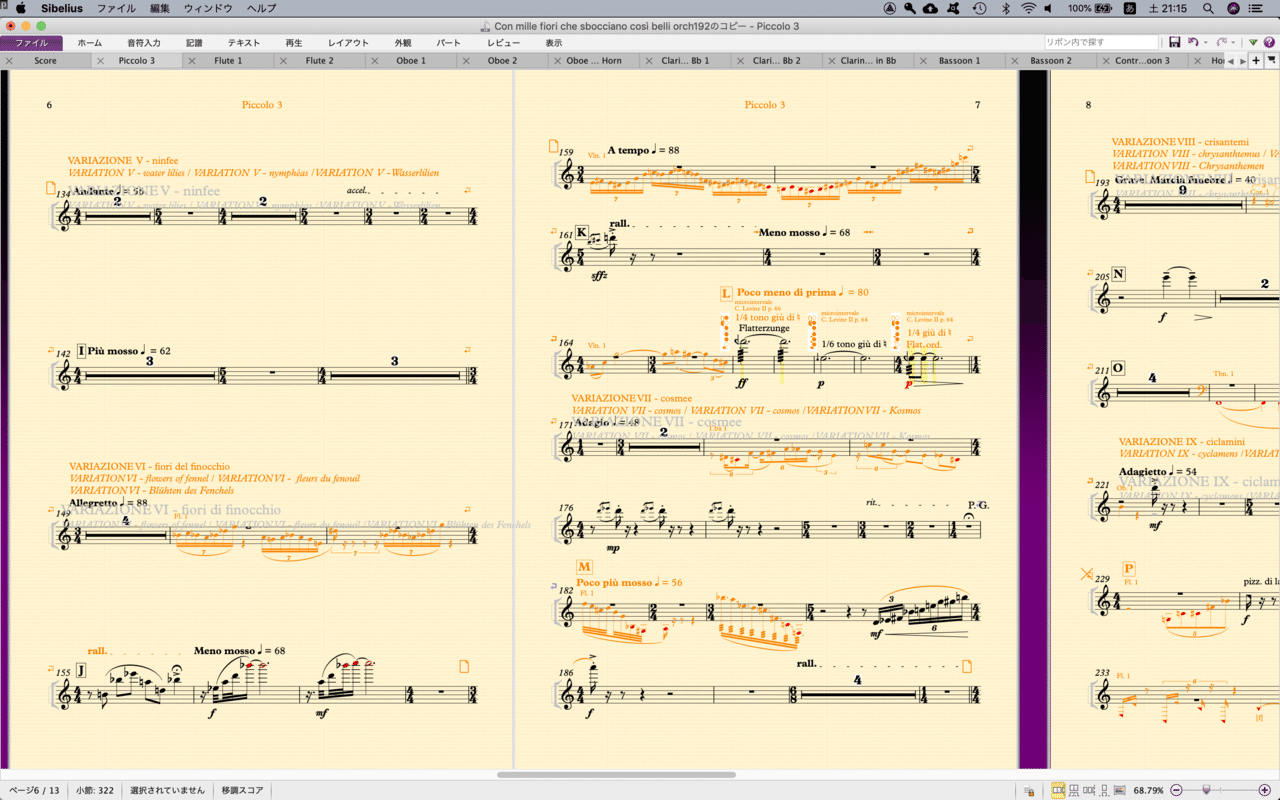1280x800 pixels.
Task: Click the Japanese input source menu bar icon
Action: [1130, 8]
